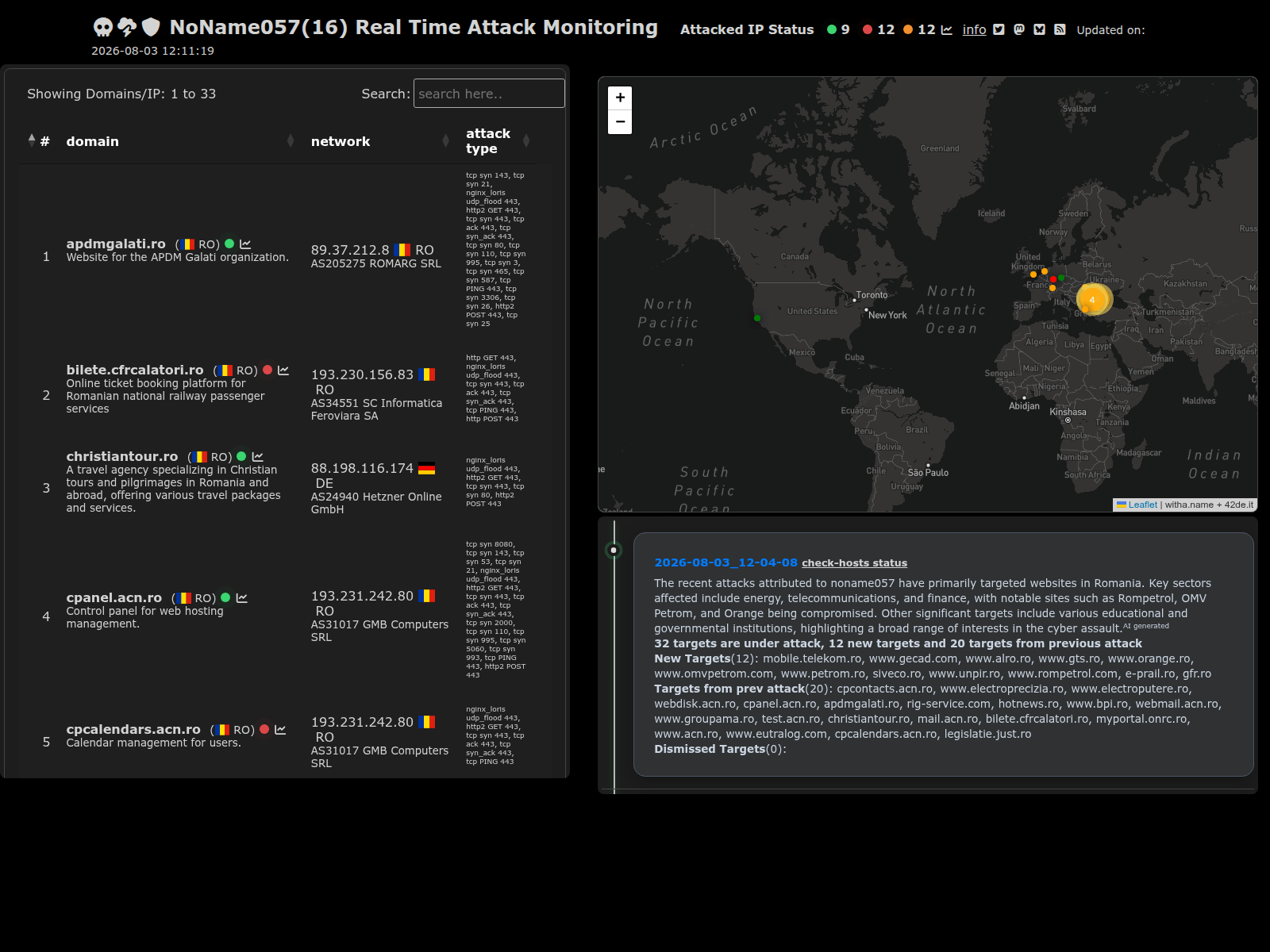Click the green status dot for apdmgalati.ro
Viewport: 1270px width, 952px height.
pyautogui.click(x=229, y=244)
